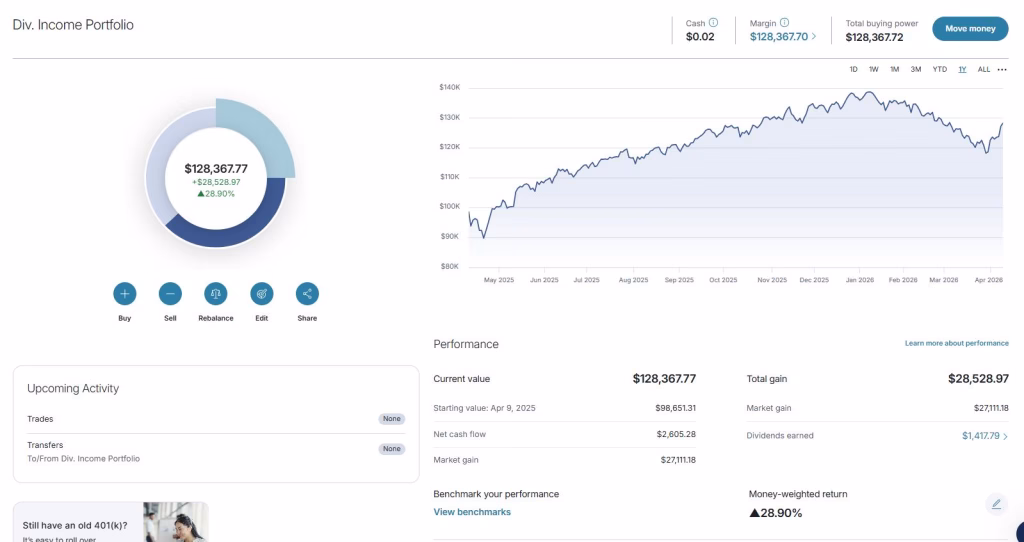Click the Share portfolio icon
Screen dimensions: 1024x542
(x=307, y=293)
